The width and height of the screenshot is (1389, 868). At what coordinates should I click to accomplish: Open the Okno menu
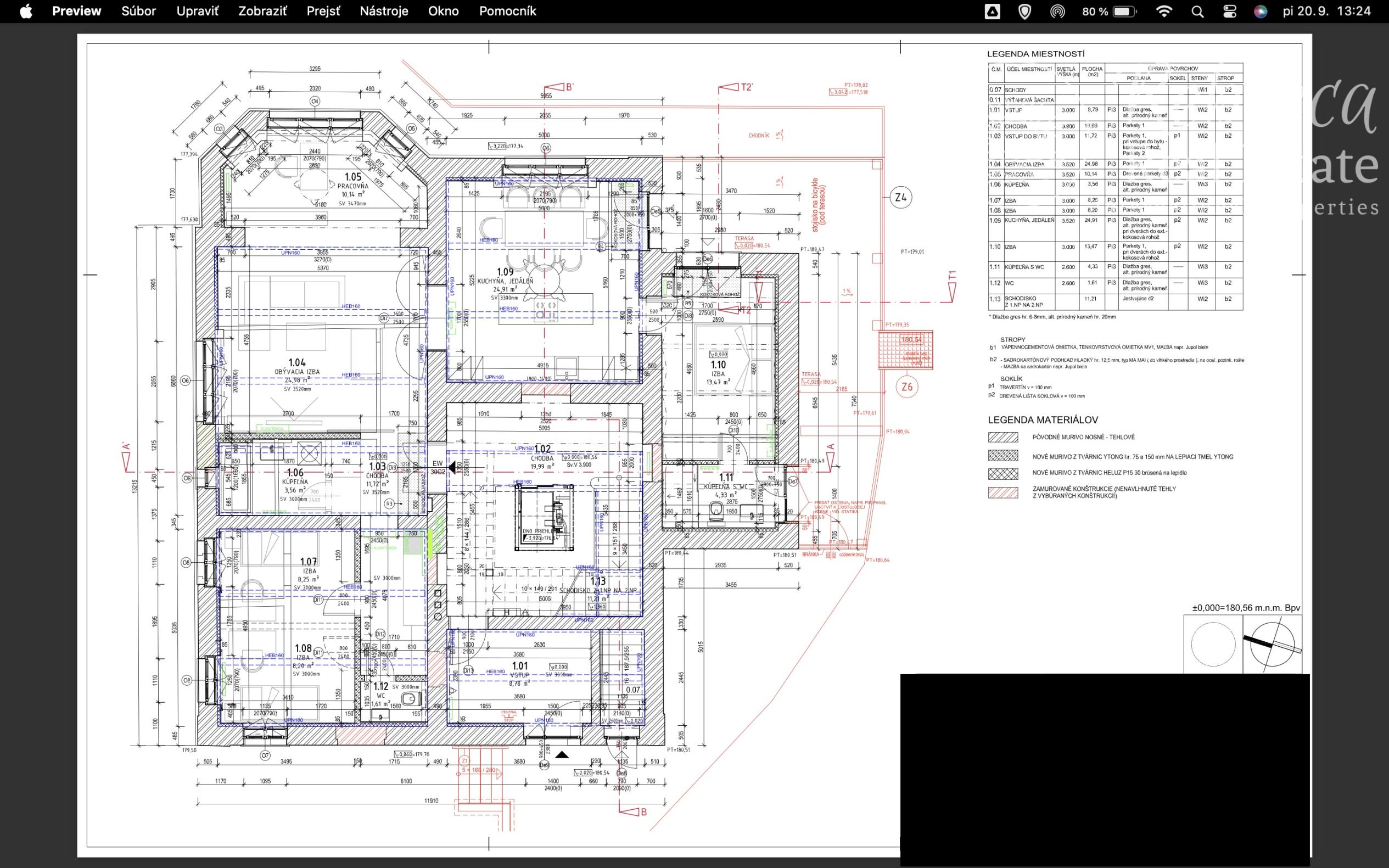[x=443, y=12]
